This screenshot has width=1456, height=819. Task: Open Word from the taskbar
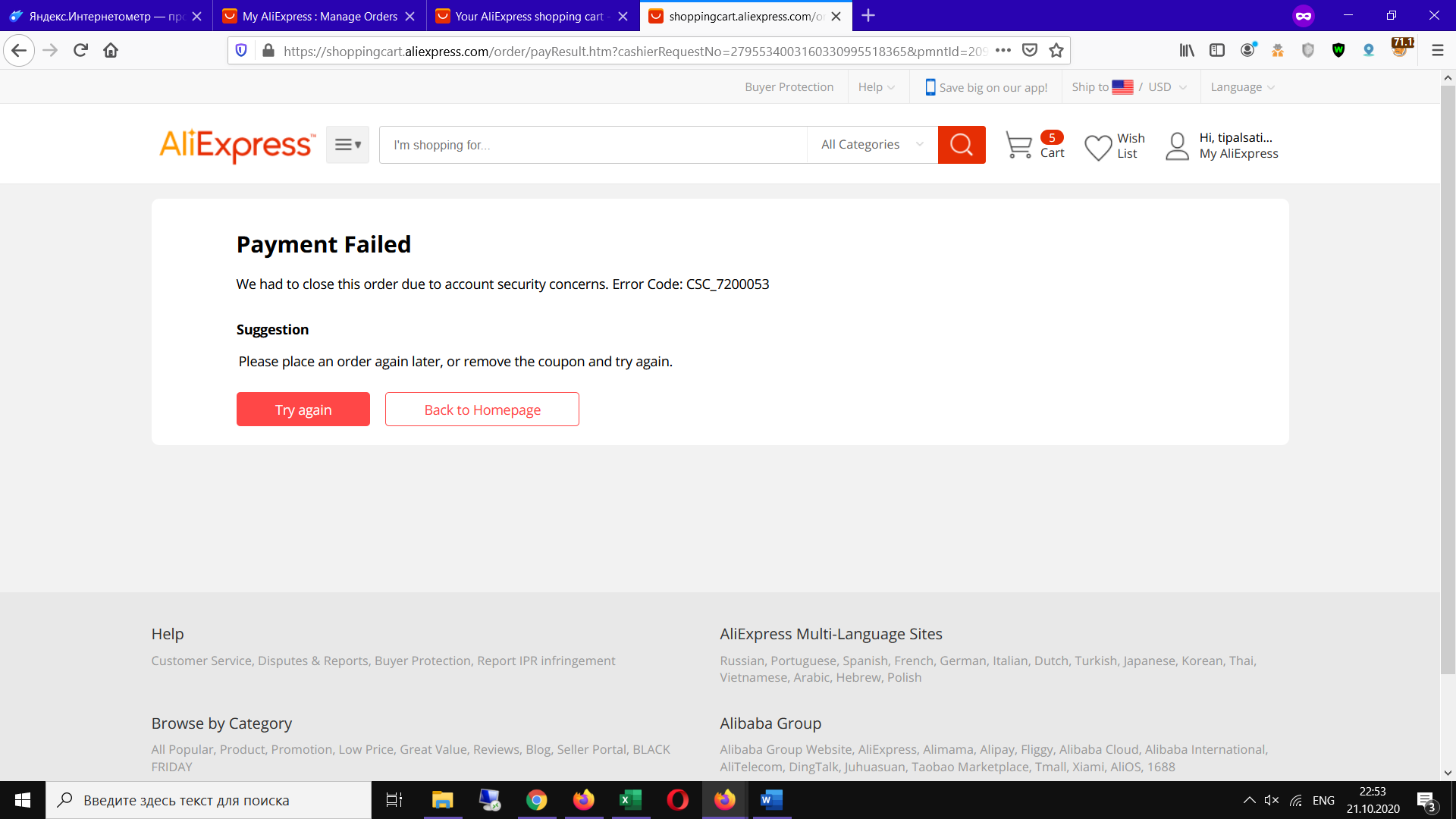(x=772, y=800)
